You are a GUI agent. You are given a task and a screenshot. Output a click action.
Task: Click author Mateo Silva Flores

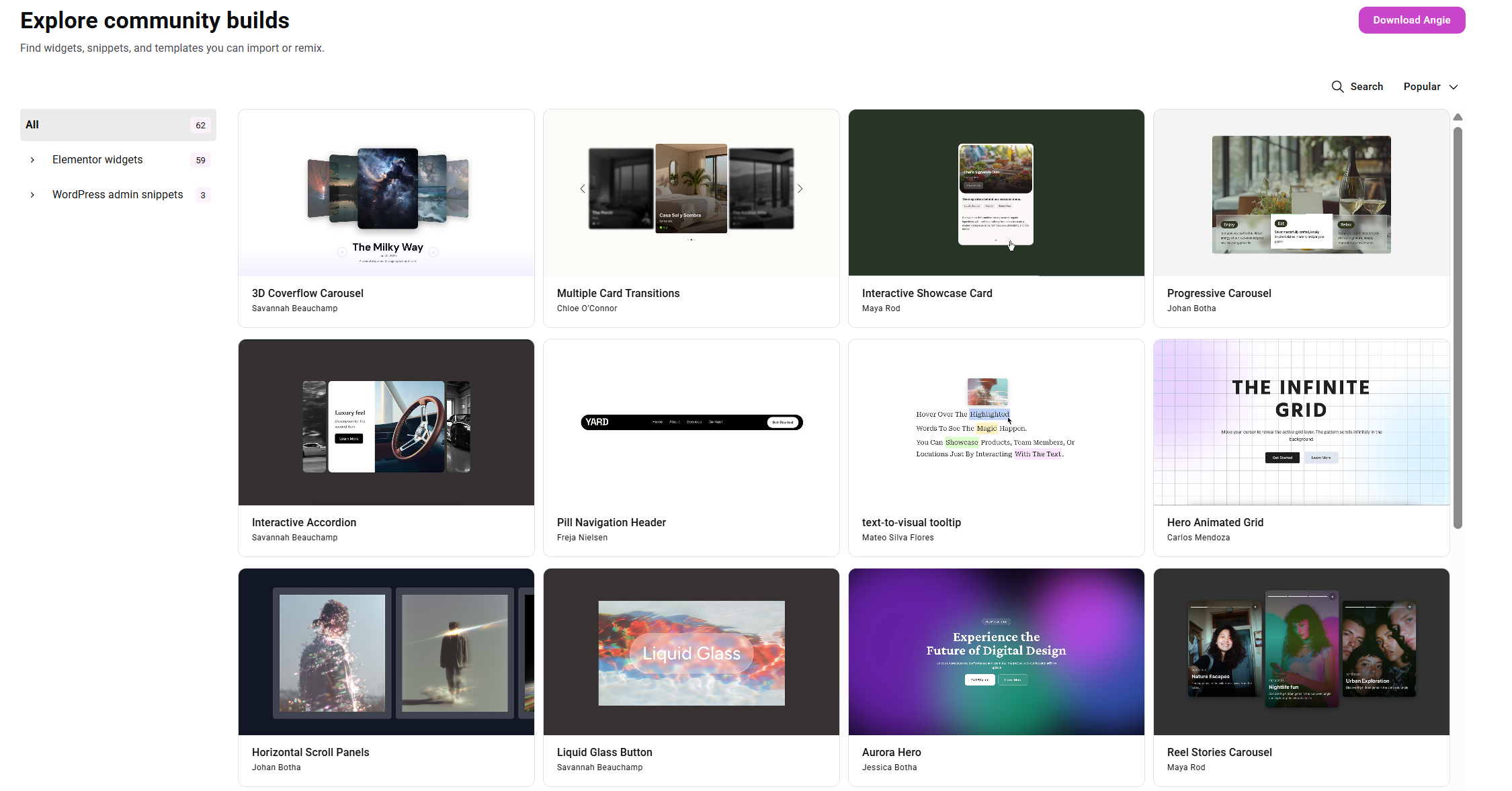click(x=898, y=538)
